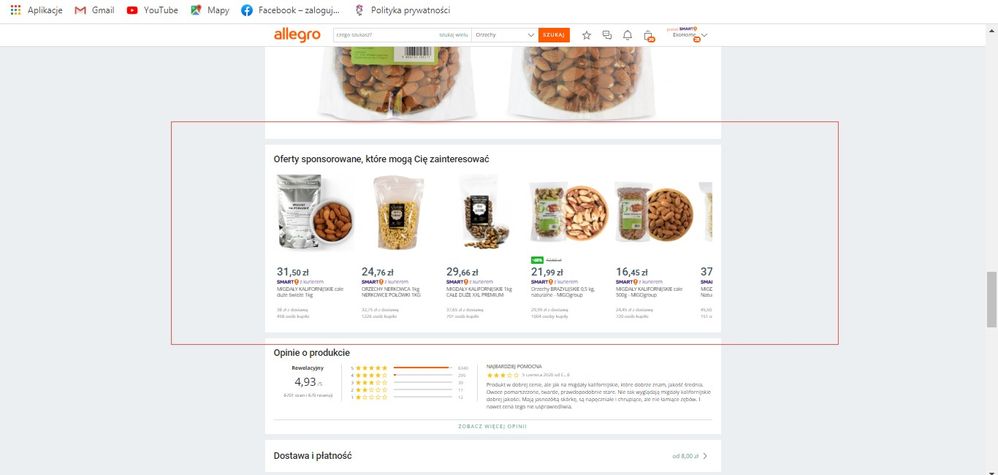Viewport: 998px width, 475px height.
Task: Open ZOBACZ WIĘCEJ OPINII link
Action: click(493, 427)
